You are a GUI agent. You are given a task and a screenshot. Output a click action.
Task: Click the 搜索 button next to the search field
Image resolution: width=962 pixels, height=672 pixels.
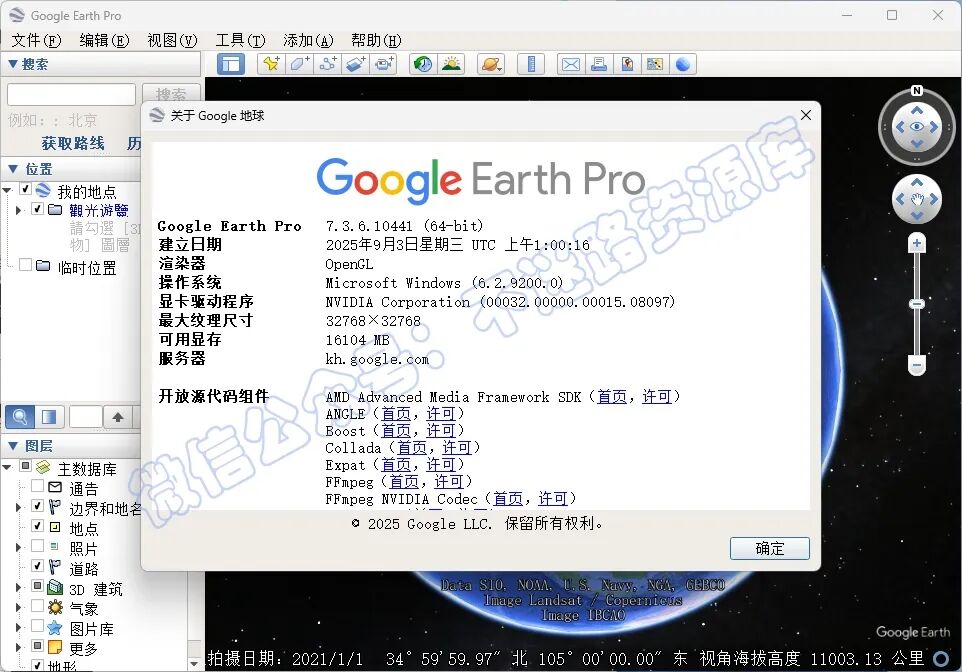[171, 95]
